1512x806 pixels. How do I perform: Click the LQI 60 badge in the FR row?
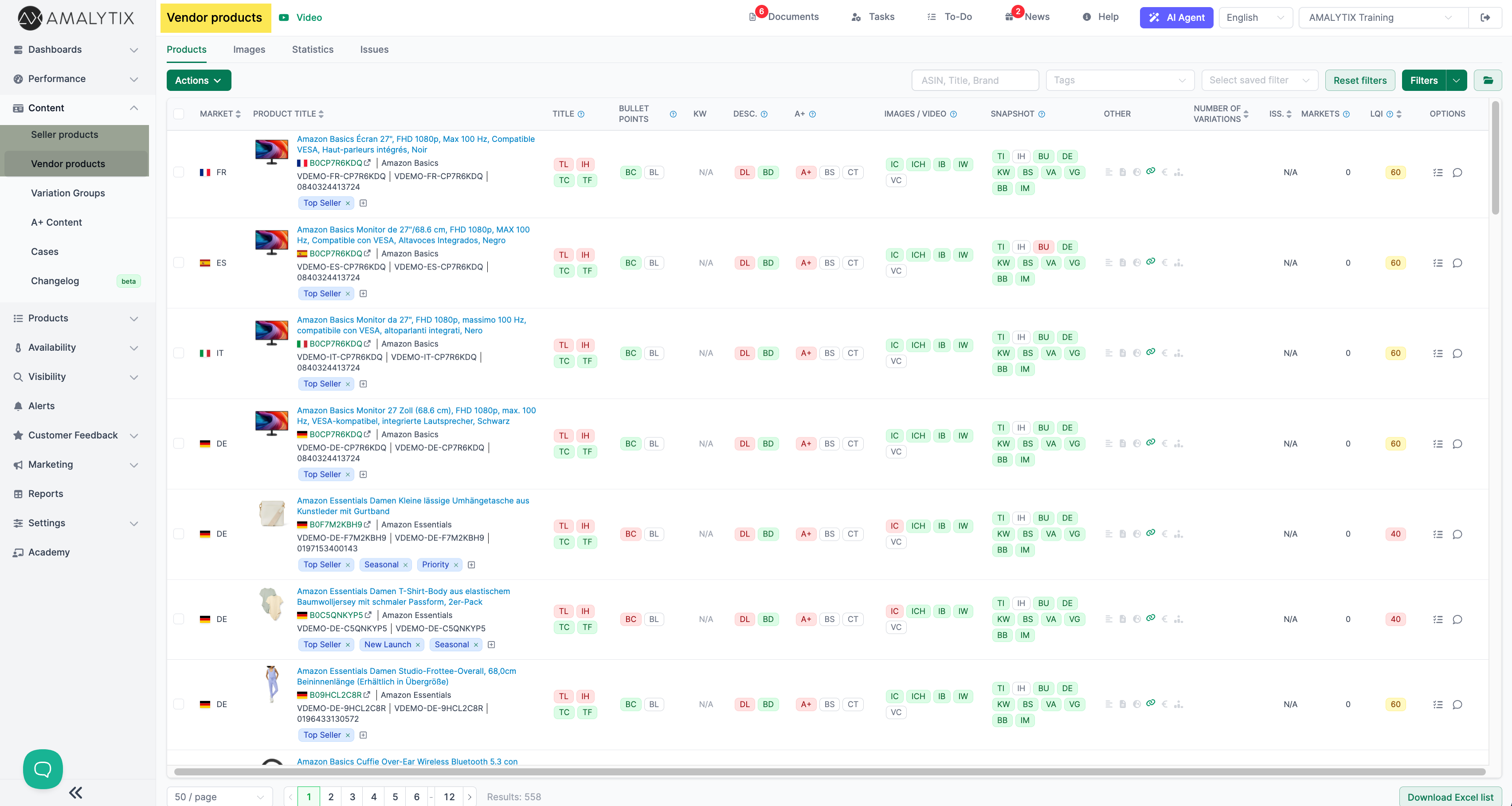coord(1395,172)
